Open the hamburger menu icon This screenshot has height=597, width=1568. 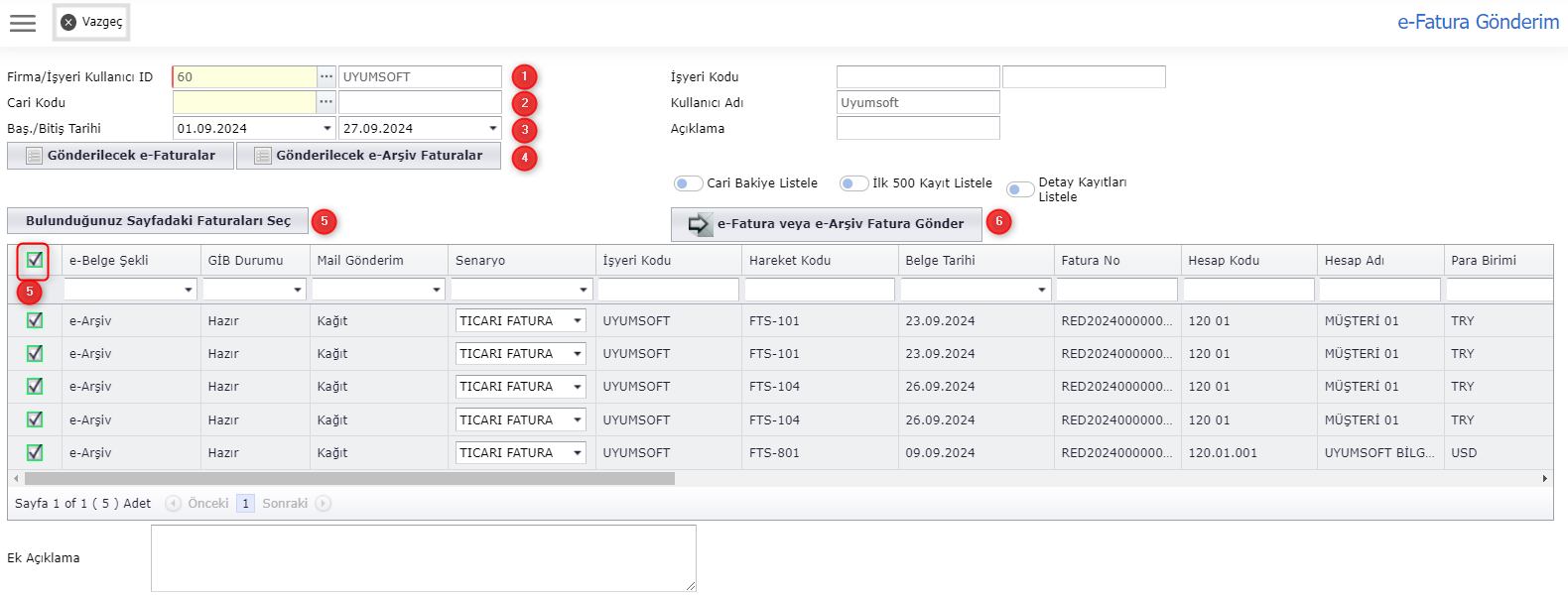(22, 23)
